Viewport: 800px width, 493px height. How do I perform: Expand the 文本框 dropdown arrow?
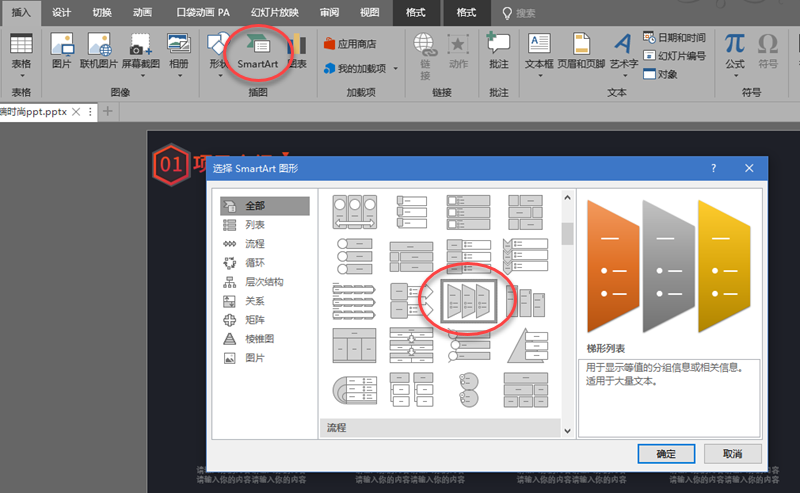coord(540,76)
